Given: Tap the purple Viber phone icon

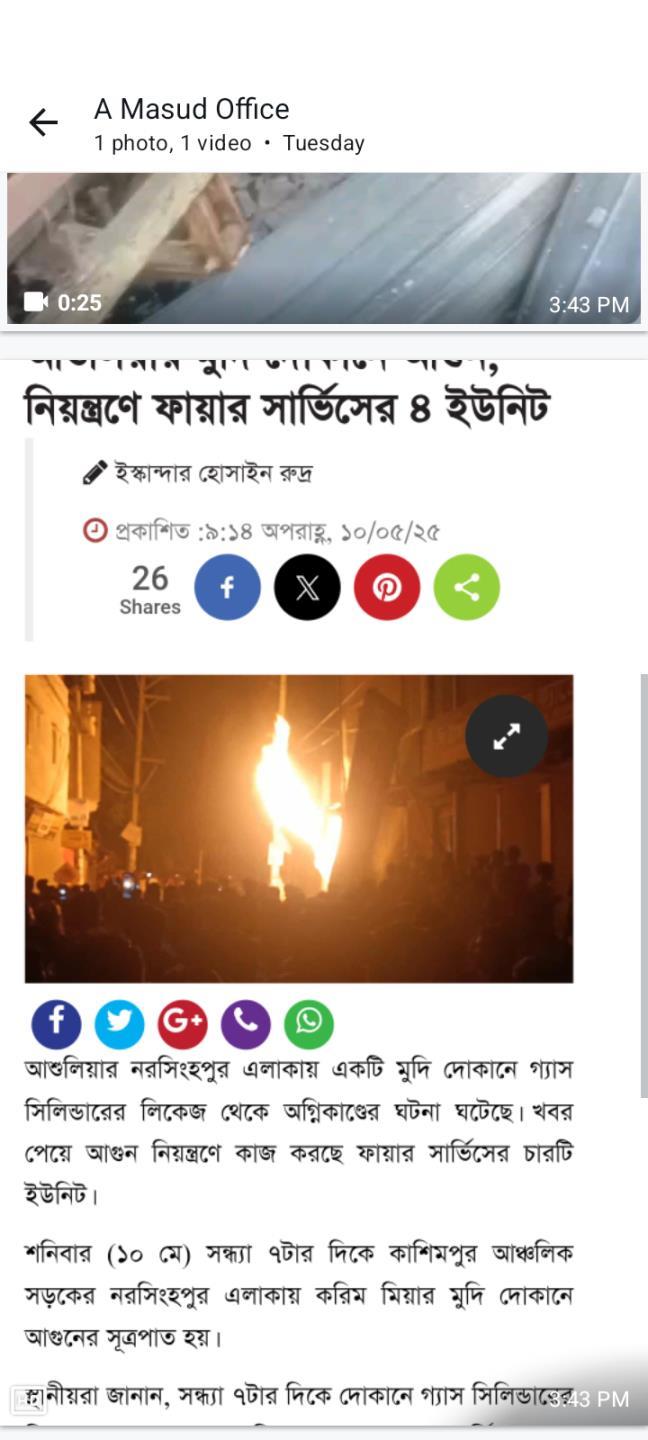Looking at the screenshot, I should click(245, 1024).
